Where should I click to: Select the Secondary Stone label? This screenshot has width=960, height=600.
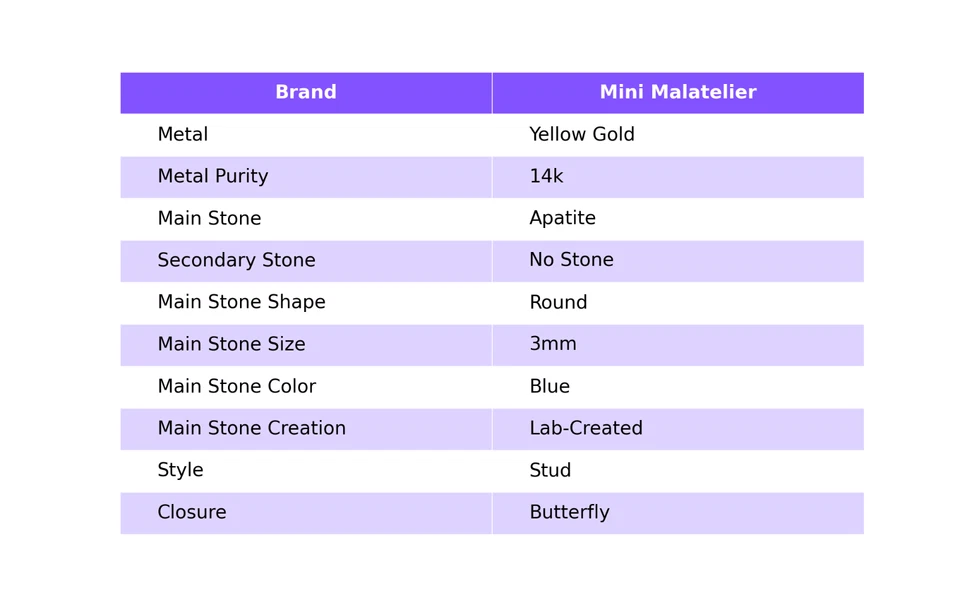click(236, 261)
